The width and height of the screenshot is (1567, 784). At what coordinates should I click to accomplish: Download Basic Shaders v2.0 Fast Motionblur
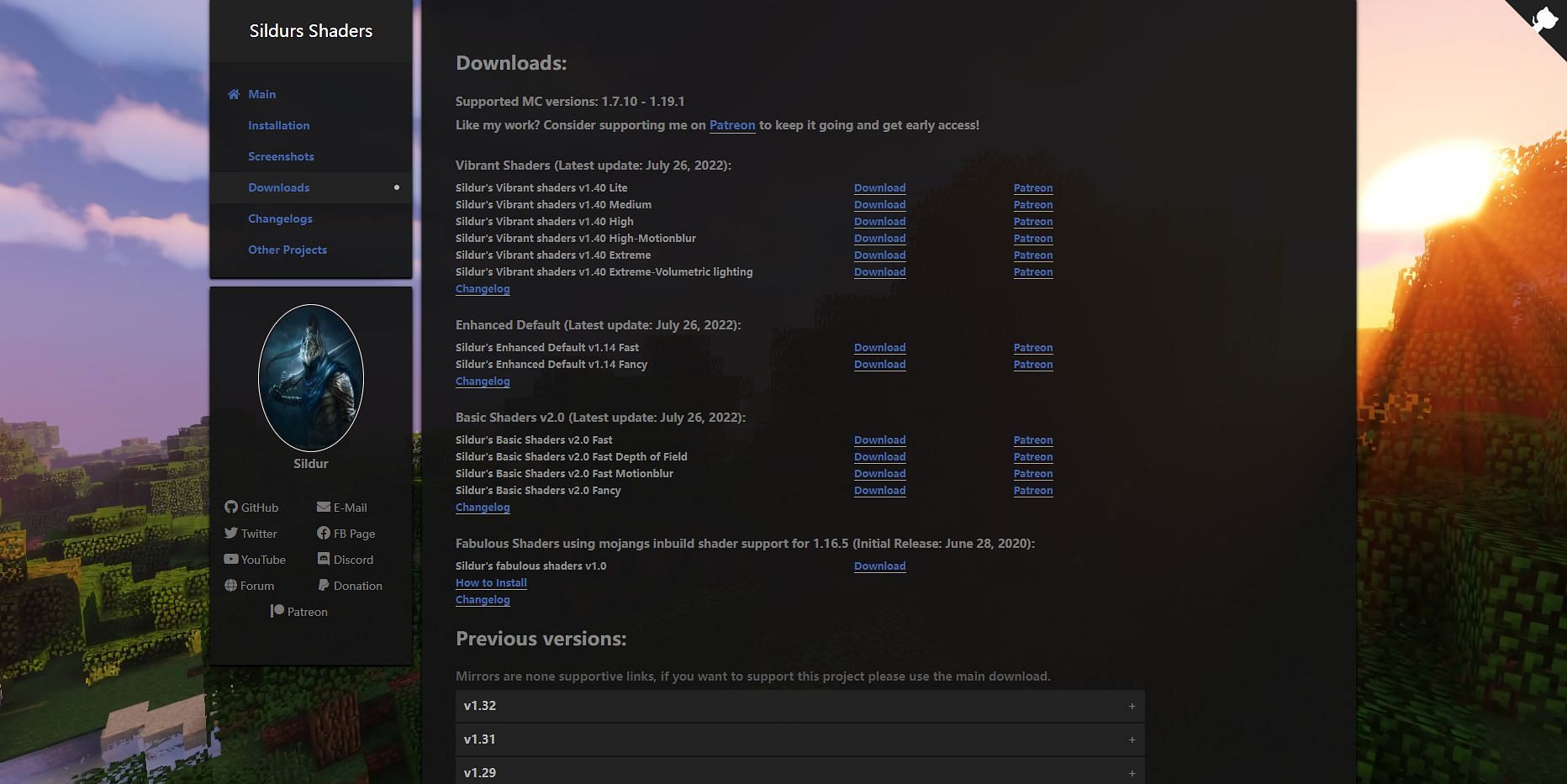(x=879, y=474)
